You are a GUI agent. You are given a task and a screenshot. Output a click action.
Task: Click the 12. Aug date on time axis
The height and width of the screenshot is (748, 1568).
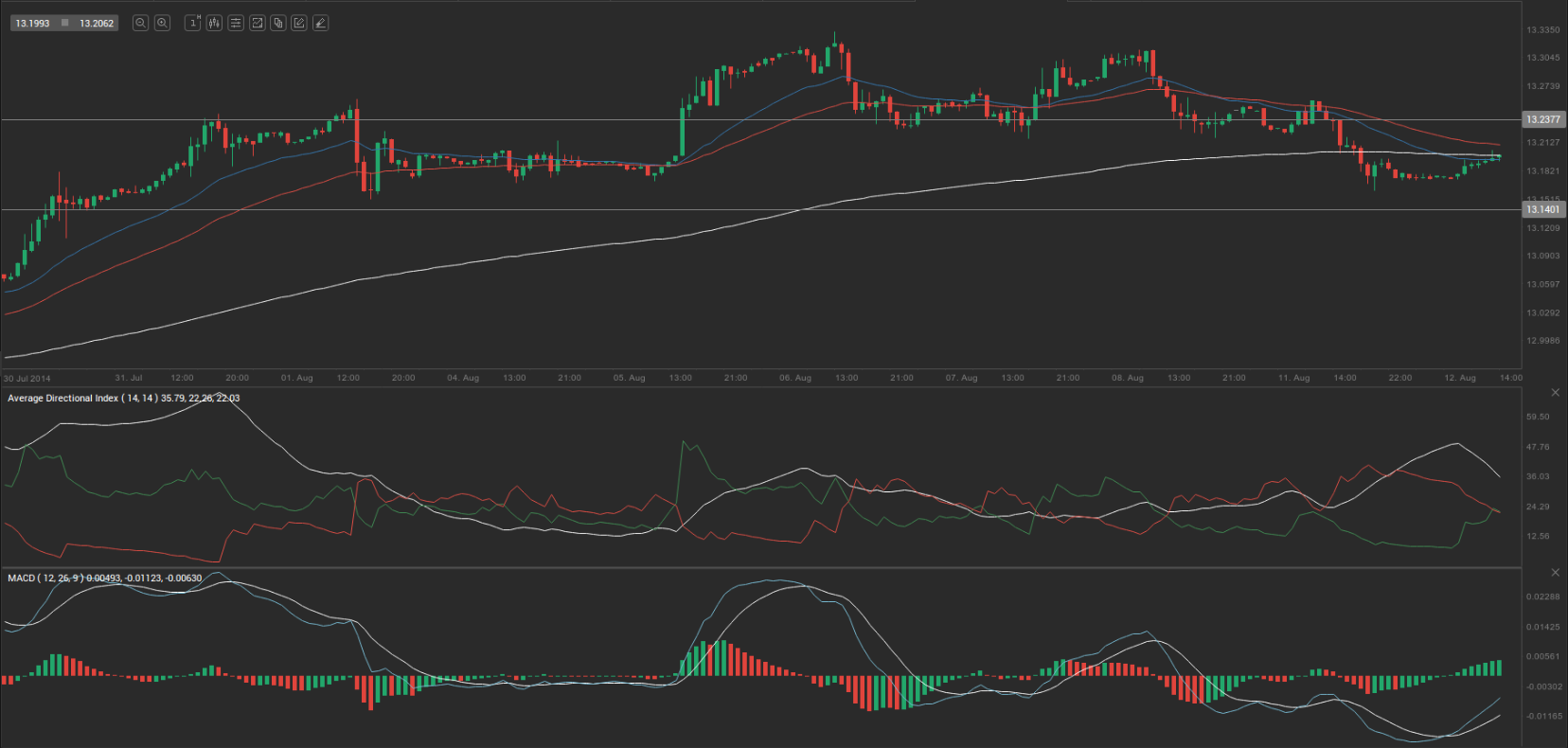point(1459,378)
